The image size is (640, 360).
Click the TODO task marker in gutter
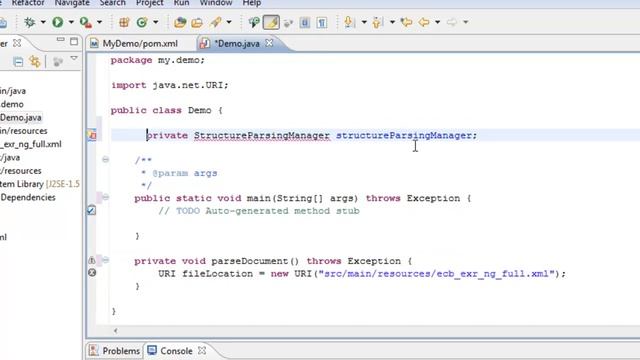point(91,211)
